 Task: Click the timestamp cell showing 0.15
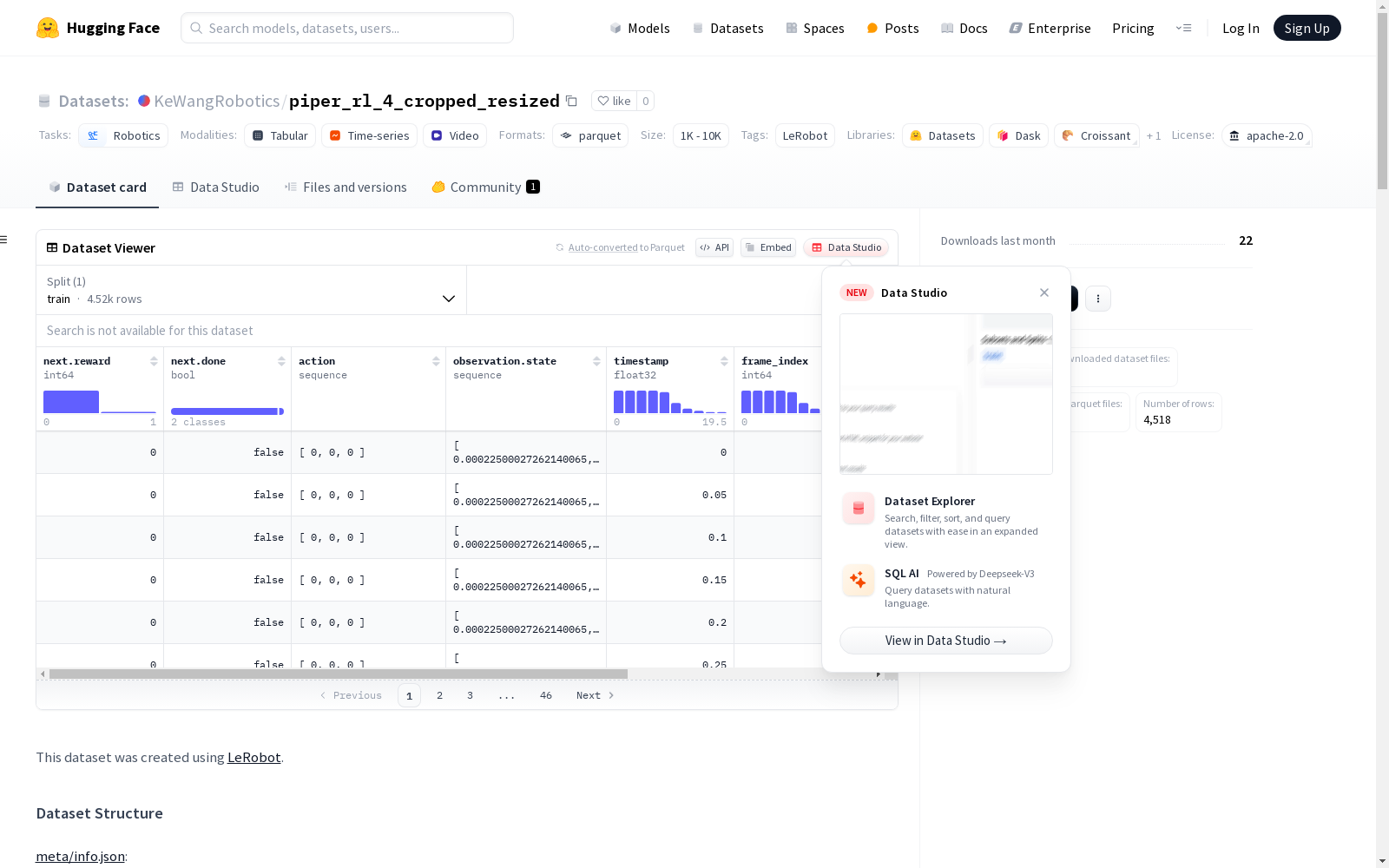(670, 580)
